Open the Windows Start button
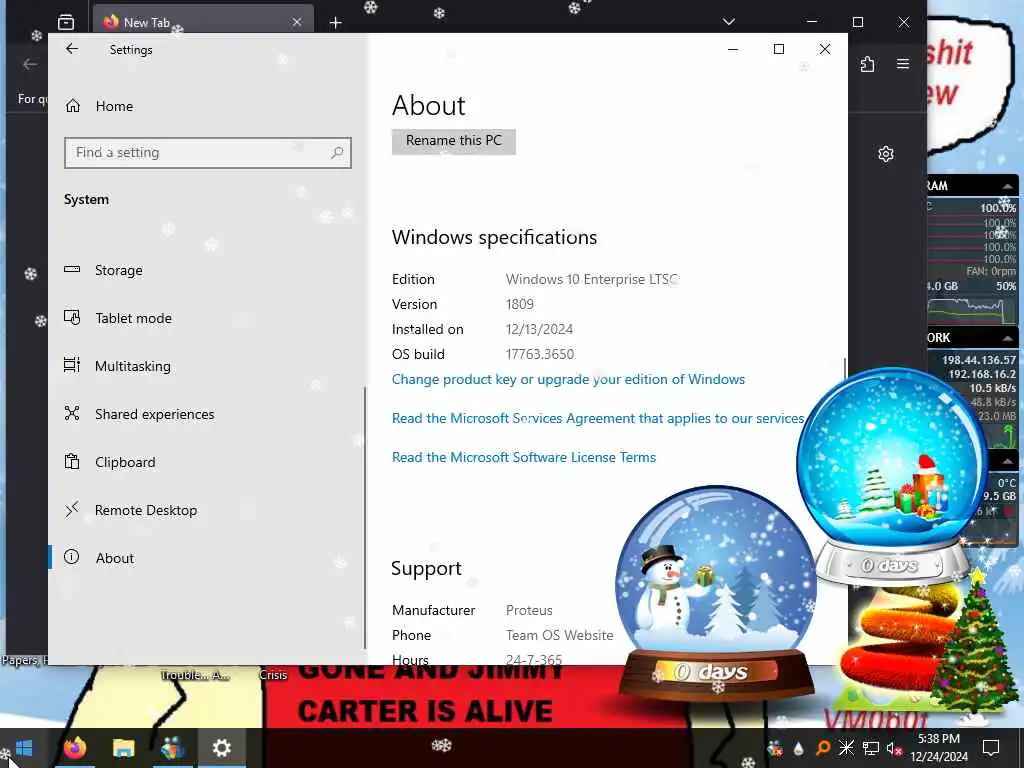Viewport: 1024px width, 768px height. pos(24,748)
